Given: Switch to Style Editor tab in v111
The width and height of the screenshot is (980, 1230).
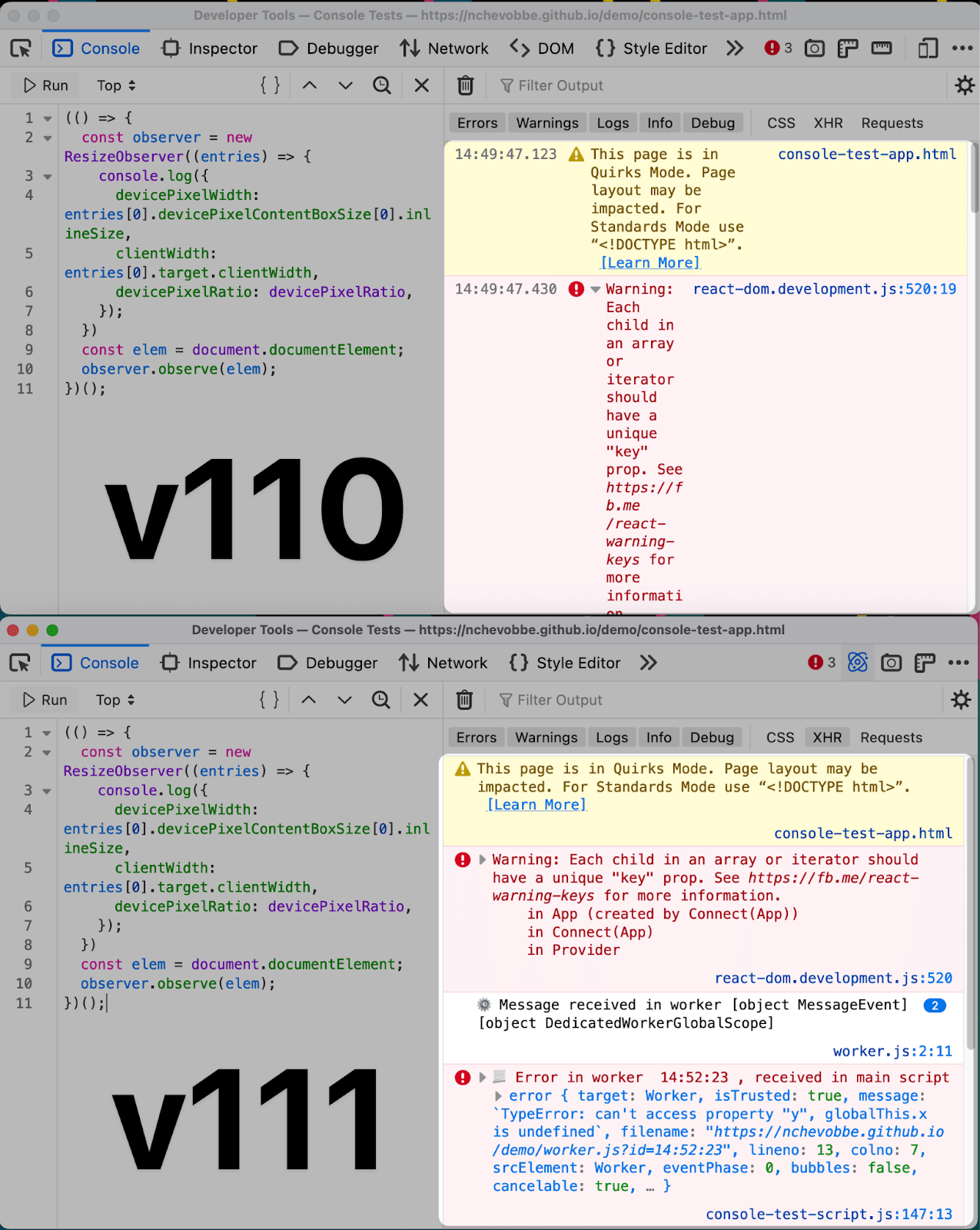Looking at the screenshot, I should coord(565,663).
